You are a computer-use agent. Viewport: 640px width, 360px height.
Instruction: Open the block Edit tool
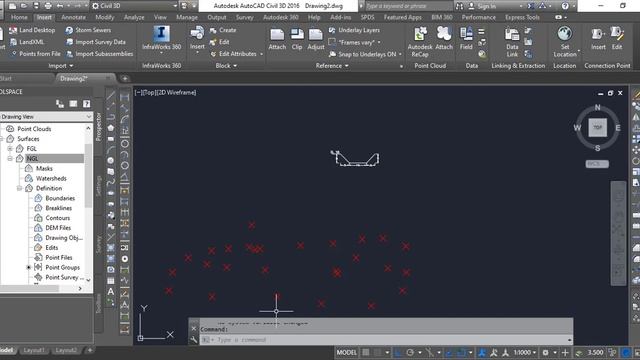tap(220, 42)
